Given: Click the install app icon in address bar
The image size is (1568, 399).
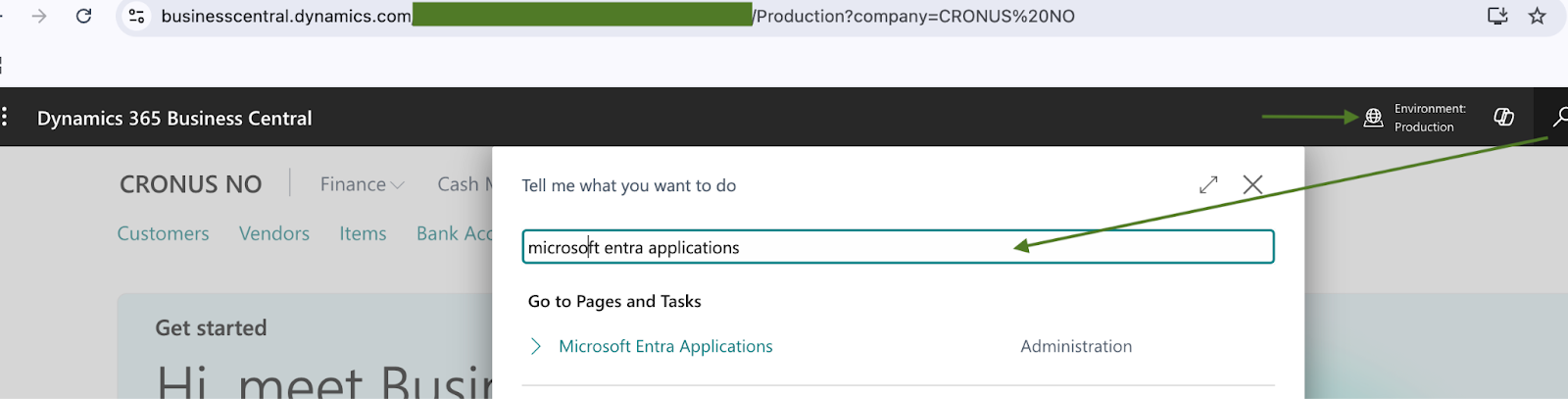Looking at the screenshot, I should [1497, 16].
